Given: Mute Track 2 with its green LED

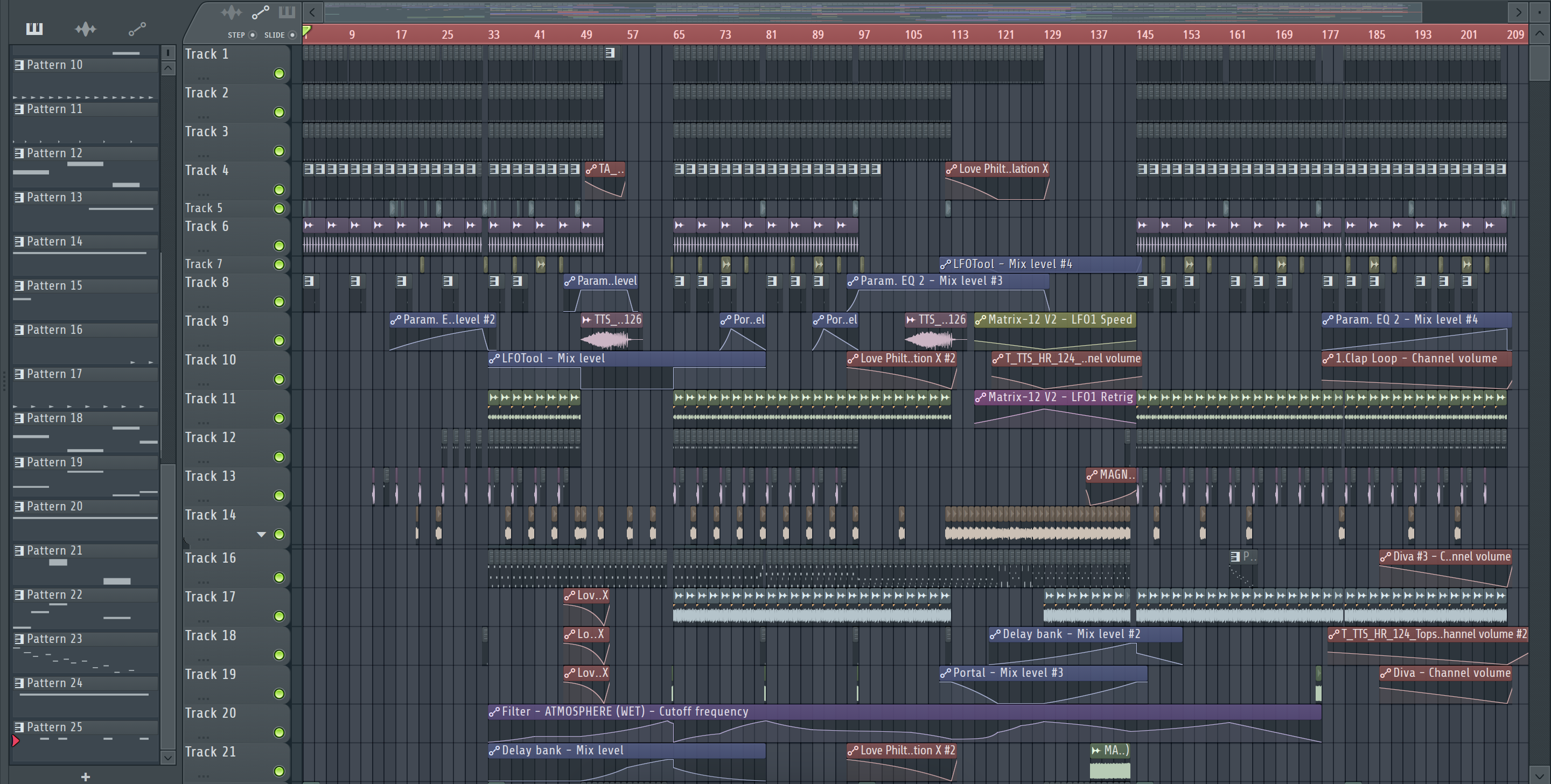Looking at the screenshot, I should click(x=280, y=112).
